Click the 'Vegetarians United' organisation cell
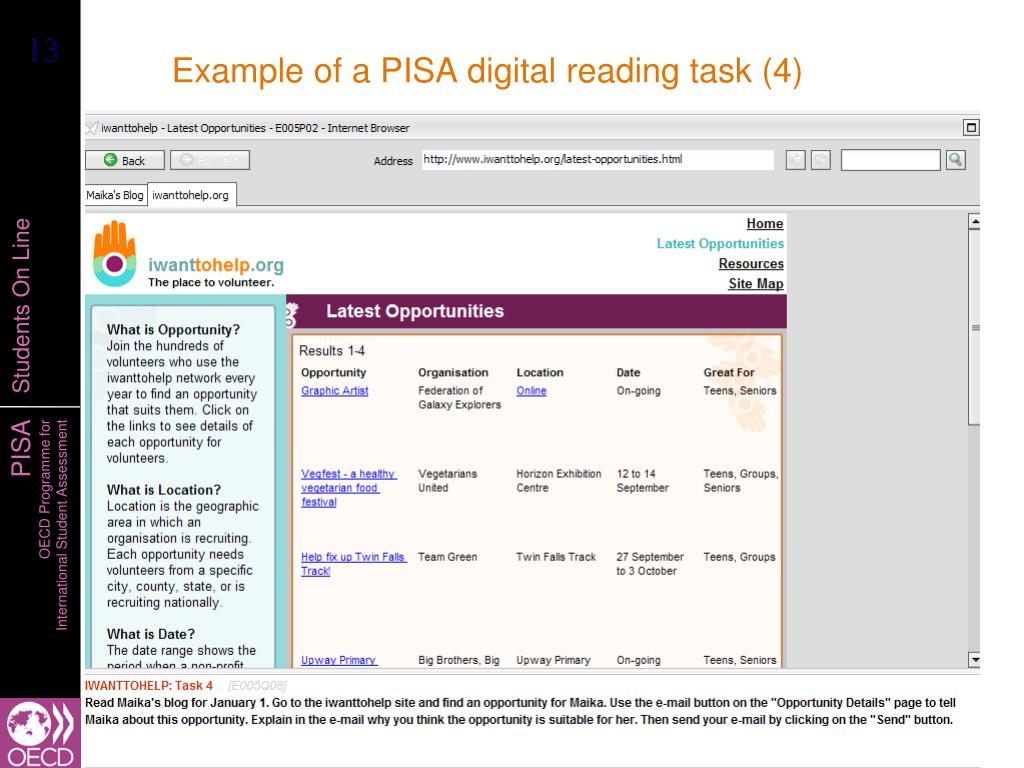Viewport: 1024px width, 768px height. [447, 481]
